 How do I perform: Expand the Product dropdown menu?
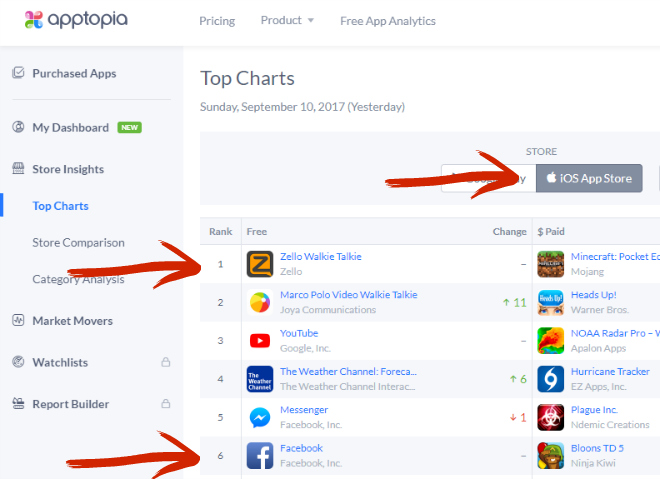coord(287,20)
